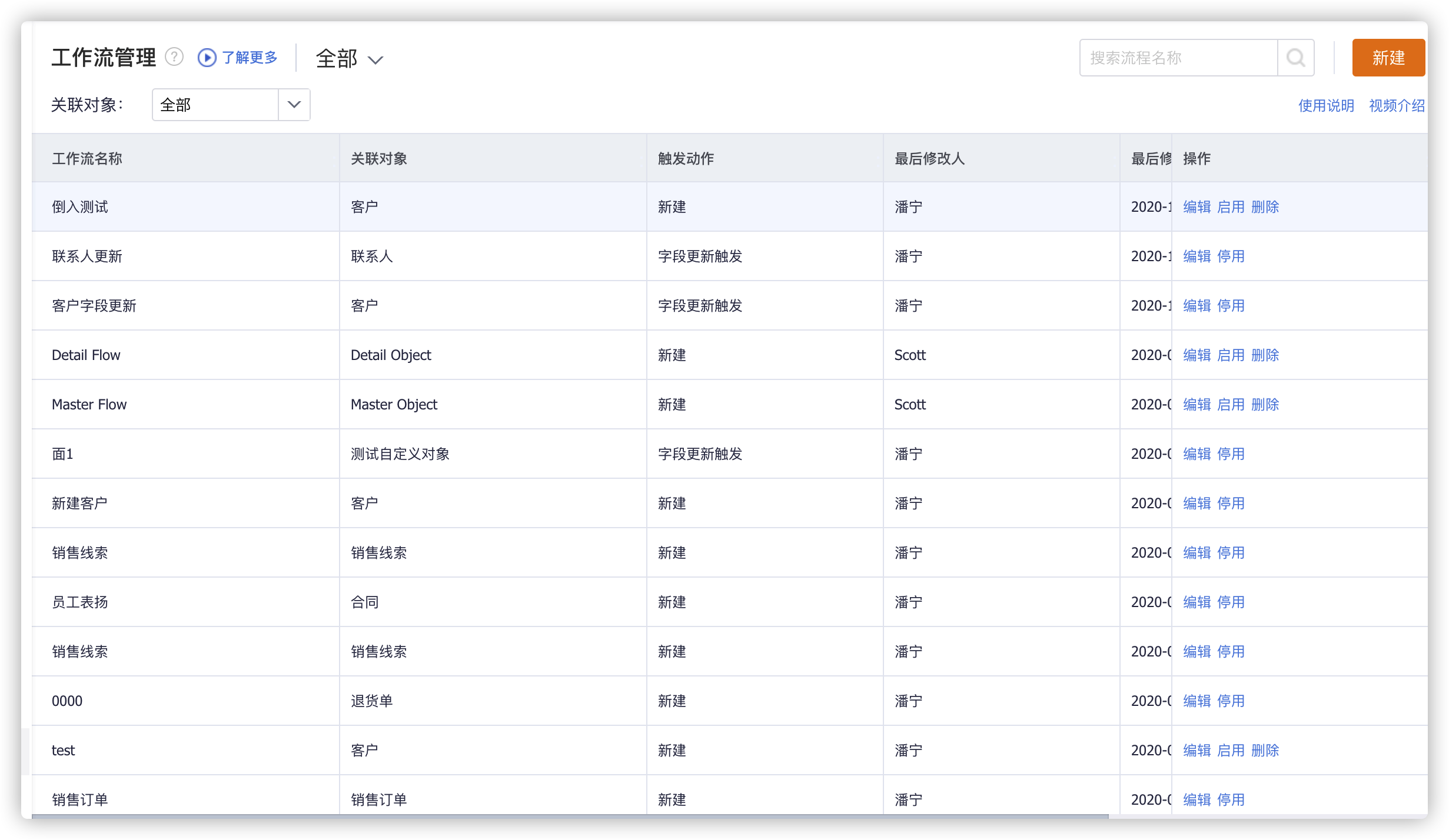Edit the 员工表扬 workflow

(x=1197, y=602)
